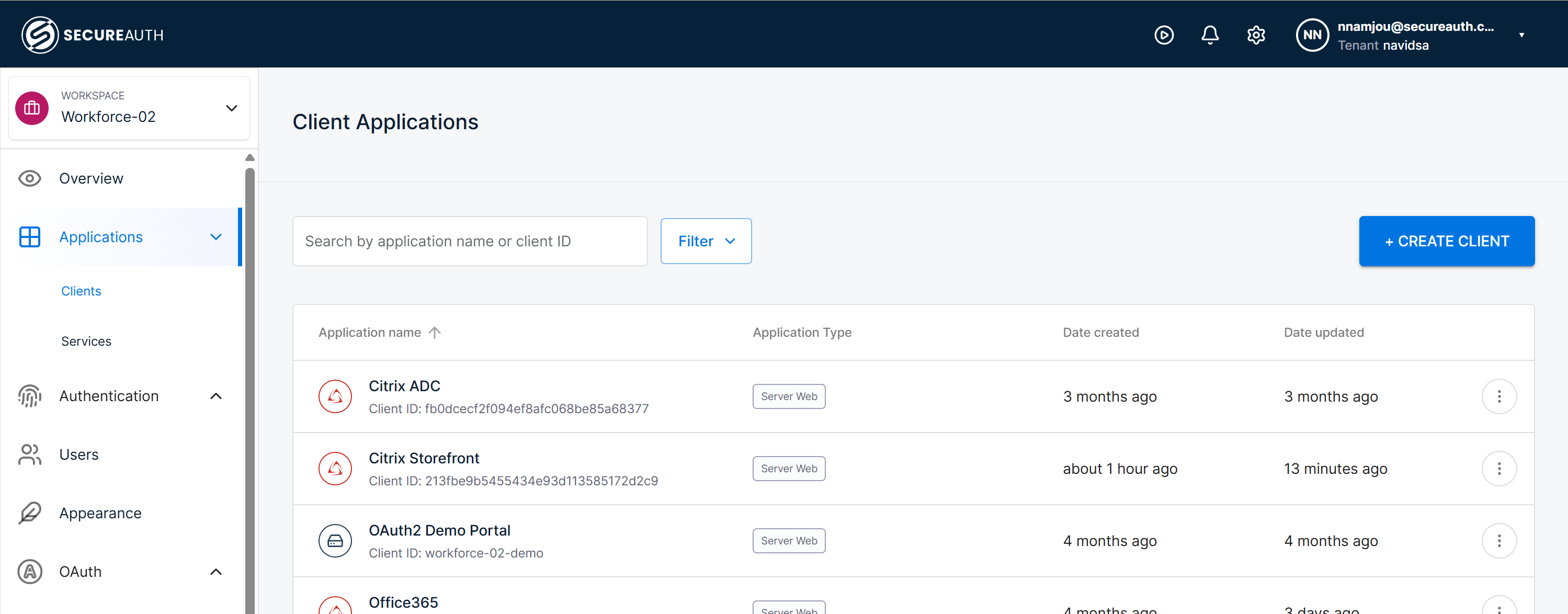Click the Client Applications page title

point(385,122)
